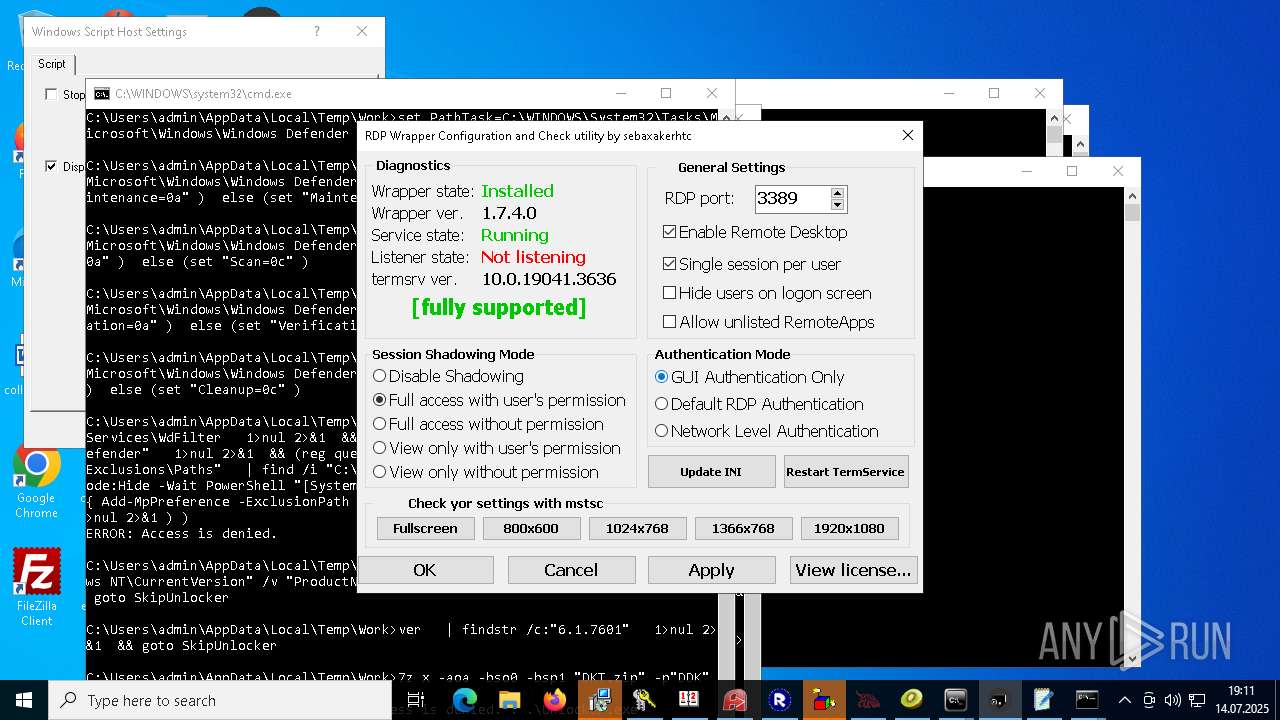This screenshot has width=1280, height=720.
Task: Confirm settings with OK button
Action: 425,570
